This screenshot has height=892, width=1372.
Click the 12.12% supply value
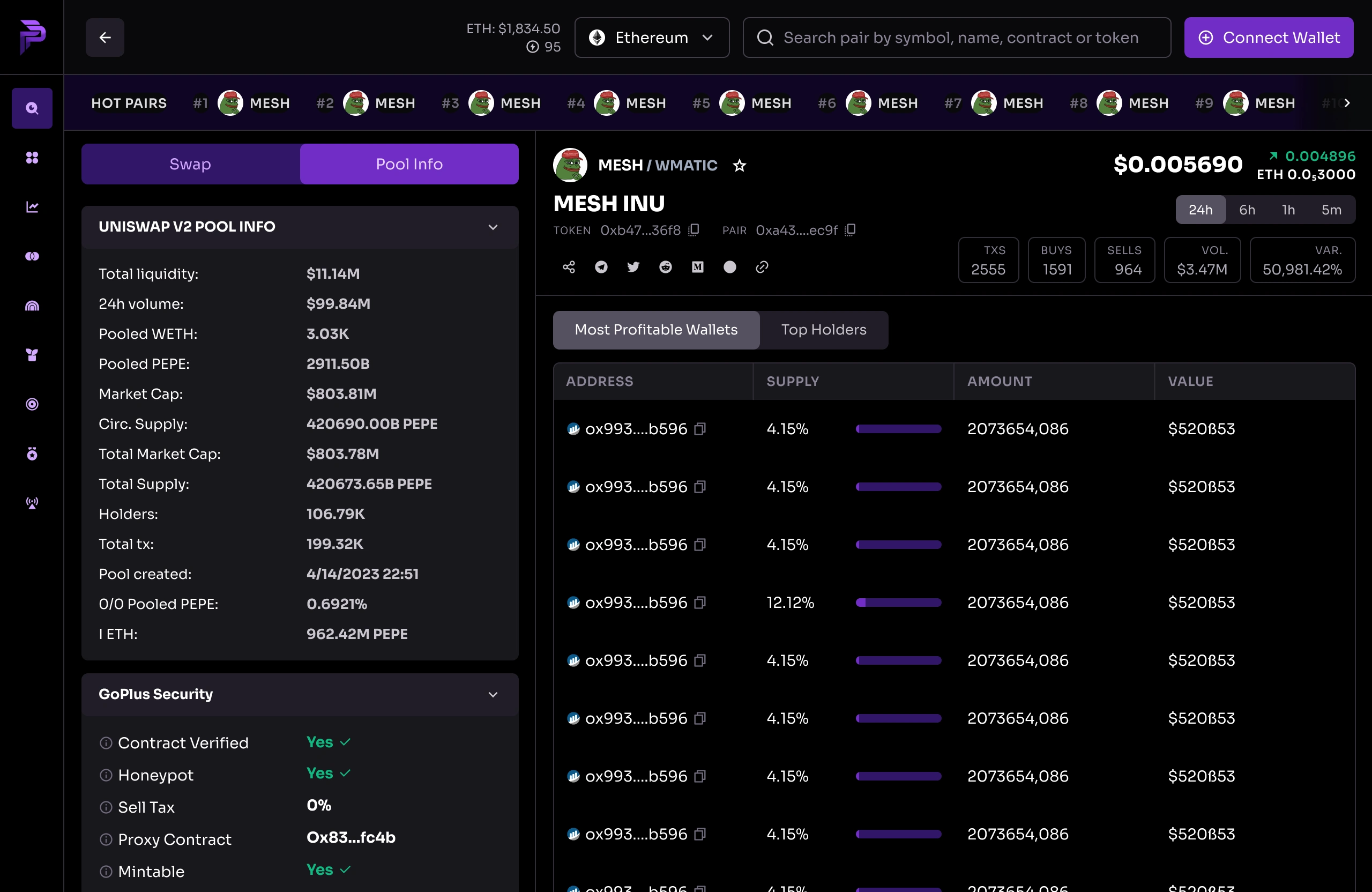791,603
